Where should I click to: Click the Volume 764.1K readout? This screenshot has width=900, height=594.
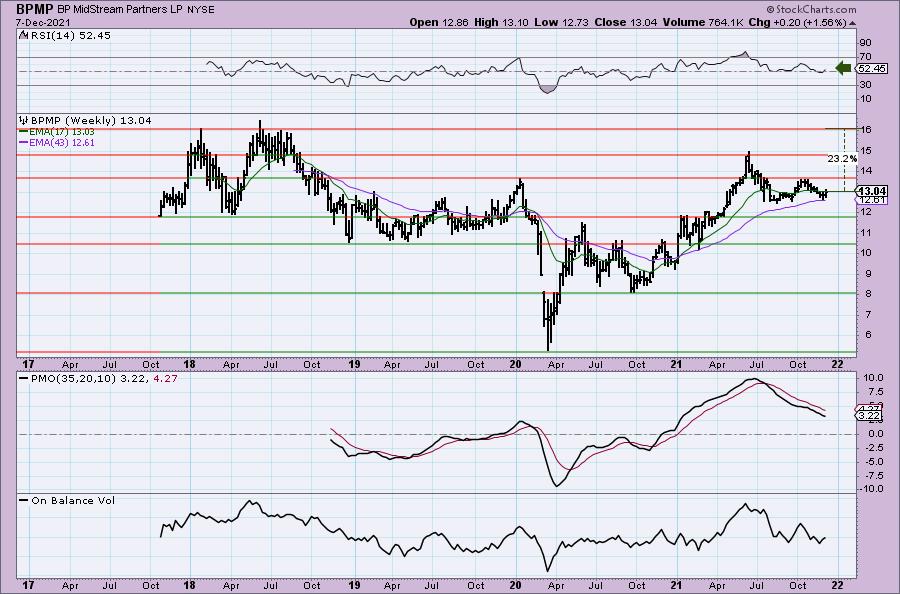point(705,22)
